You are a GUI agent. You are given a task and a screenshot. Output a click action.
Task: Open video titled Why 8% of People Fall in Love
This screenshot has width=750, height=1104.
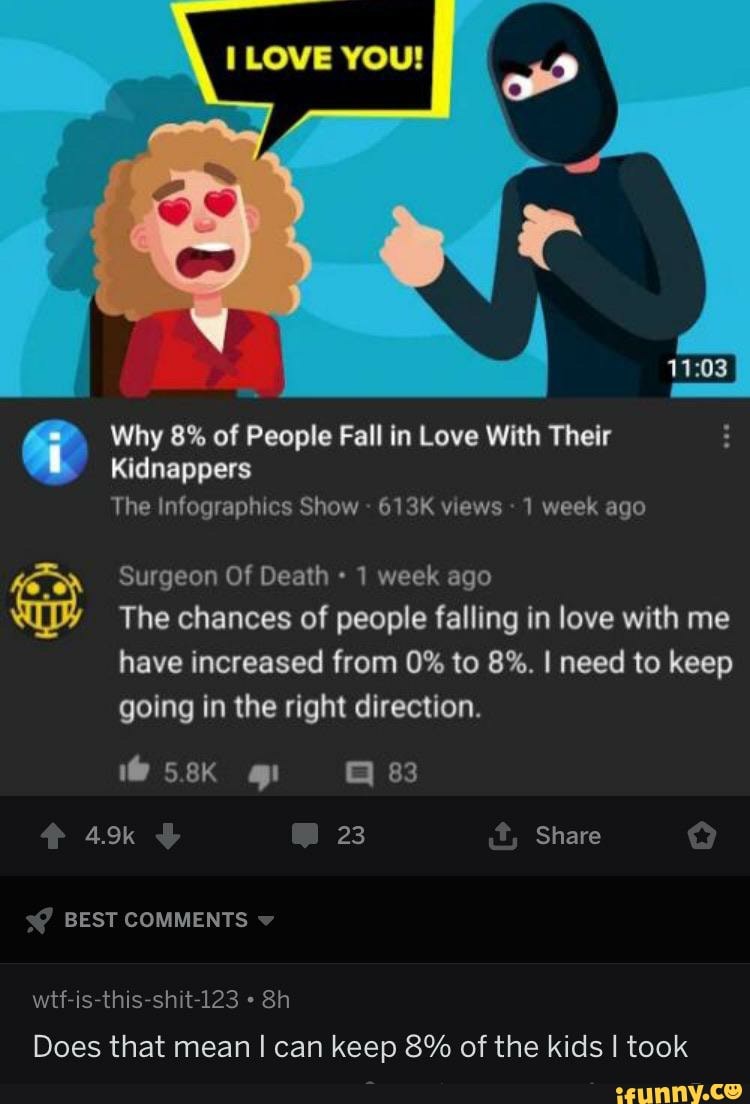361,452
